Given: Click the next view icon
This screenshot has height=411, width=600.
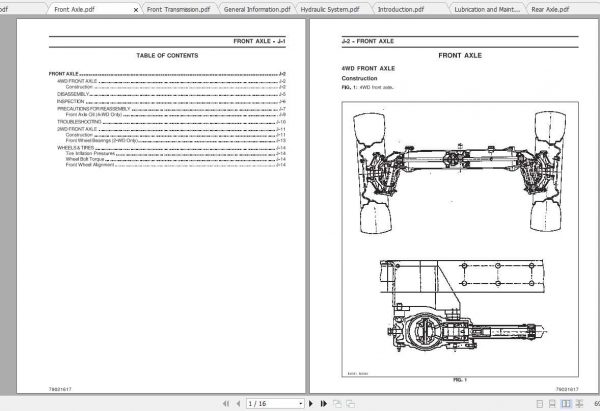Looking at the screenshot, I should pos(350,403).
